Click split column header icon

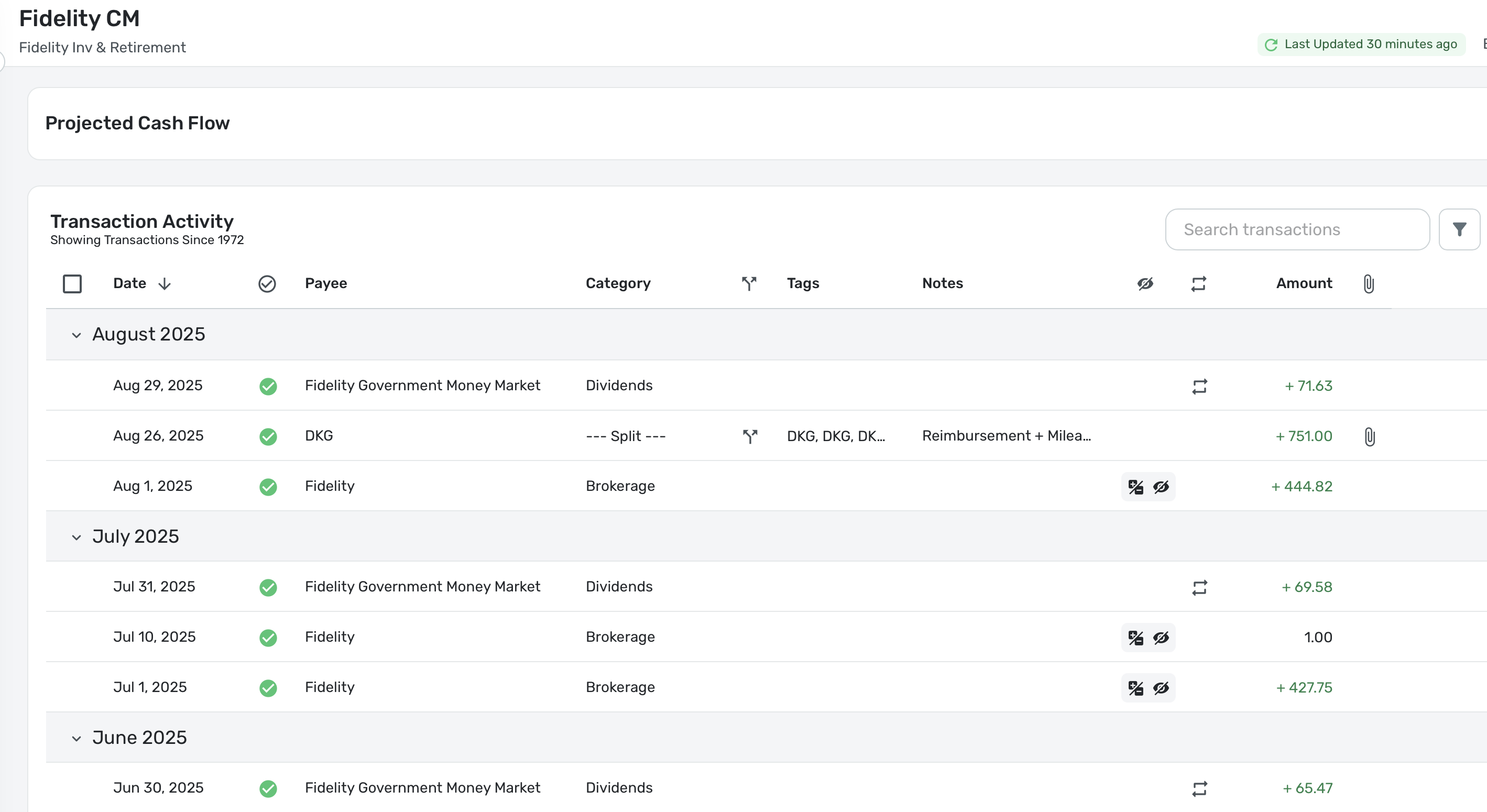(749, 283)
